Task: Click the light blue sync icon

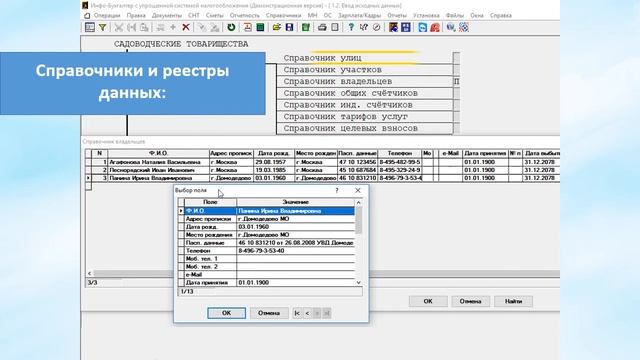Action: pos(422,27)
